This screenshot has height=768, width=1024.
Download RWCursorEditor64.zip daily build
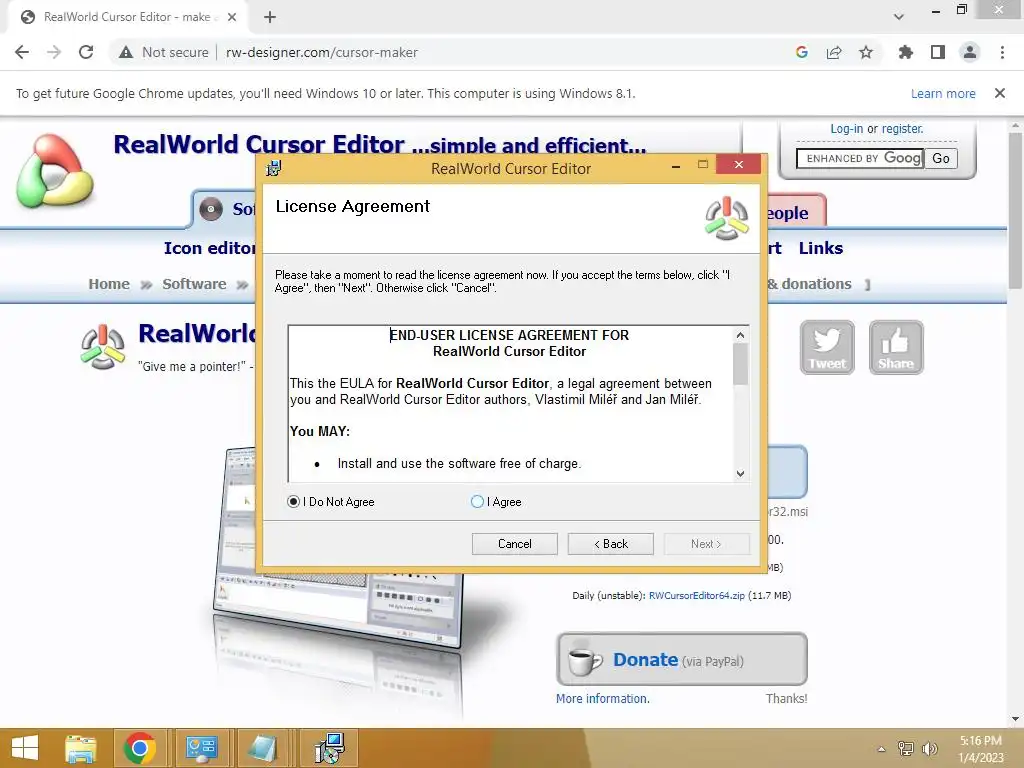tap(697, 596)
